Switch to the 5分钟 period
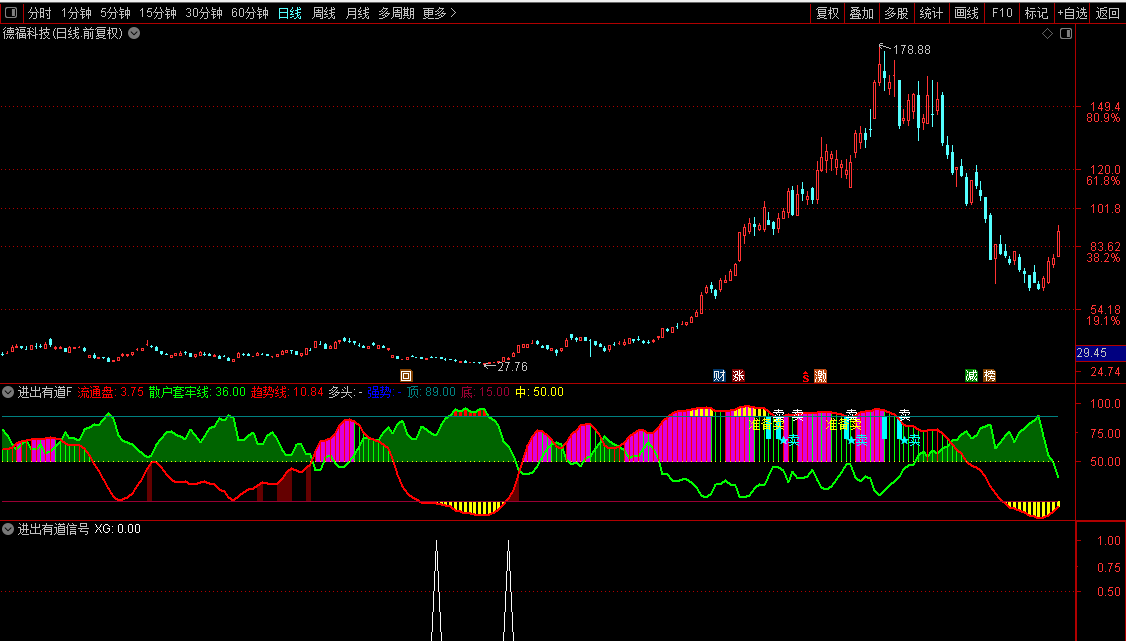Viewport: 1126px width, 641px height. point(115,13)
